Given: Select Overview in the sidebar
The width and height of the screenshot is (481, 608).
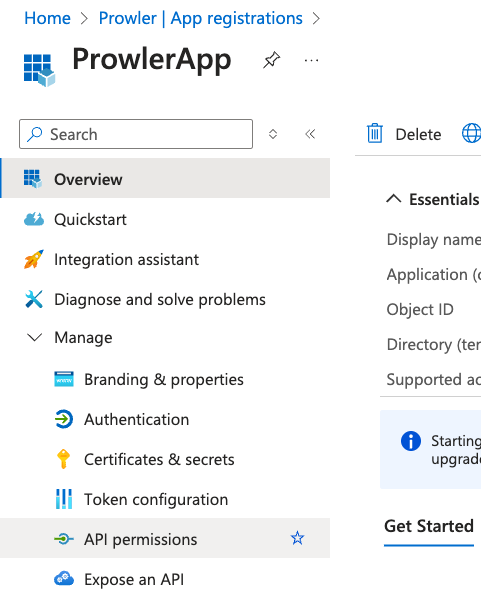Looking at the screenshot, I should pos(165,178).
